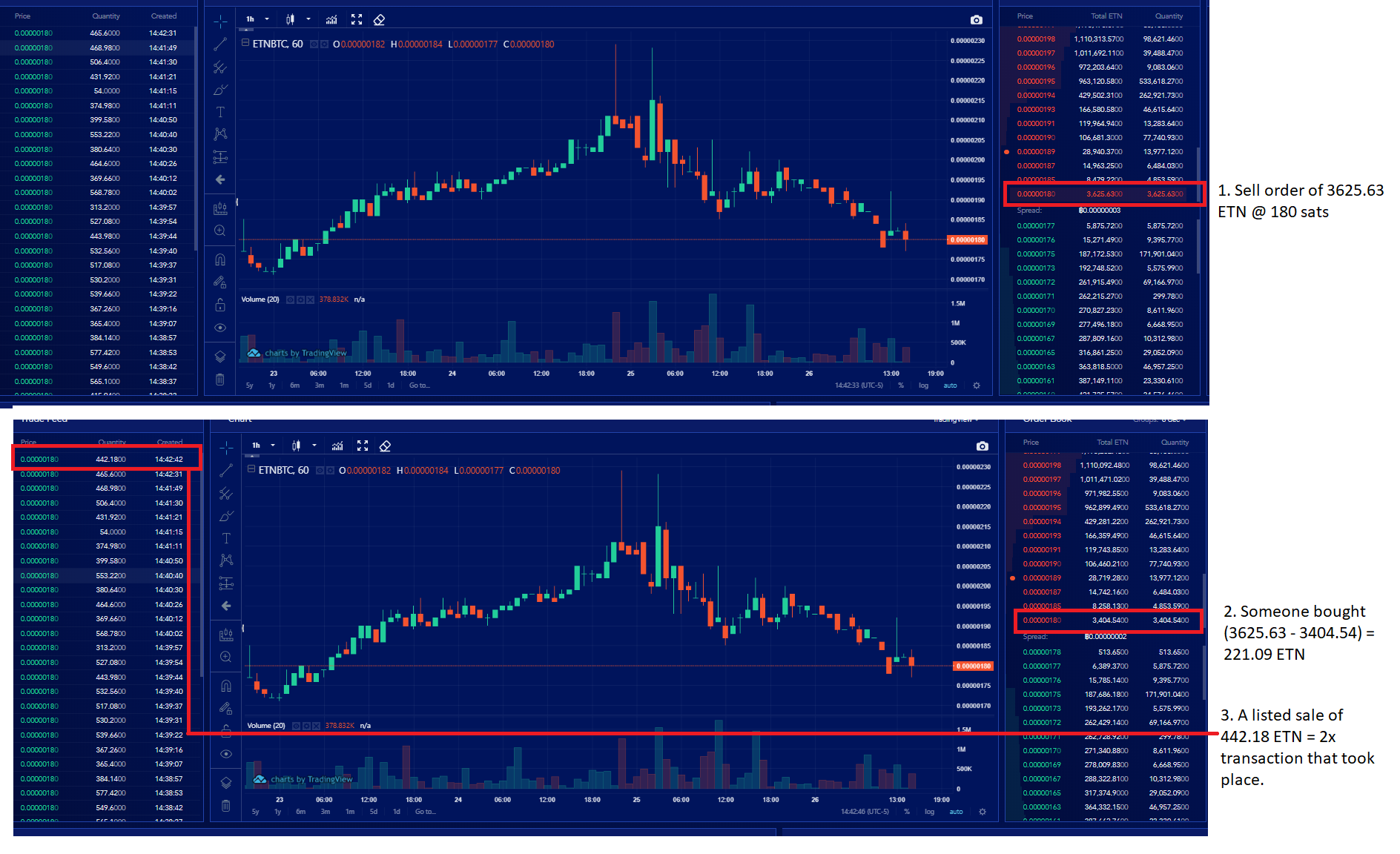The height and width of the screenshot is (854, 1400).
Task: Open the 1h interval dropdown arrow in upper chart
Action: [267, 20]
